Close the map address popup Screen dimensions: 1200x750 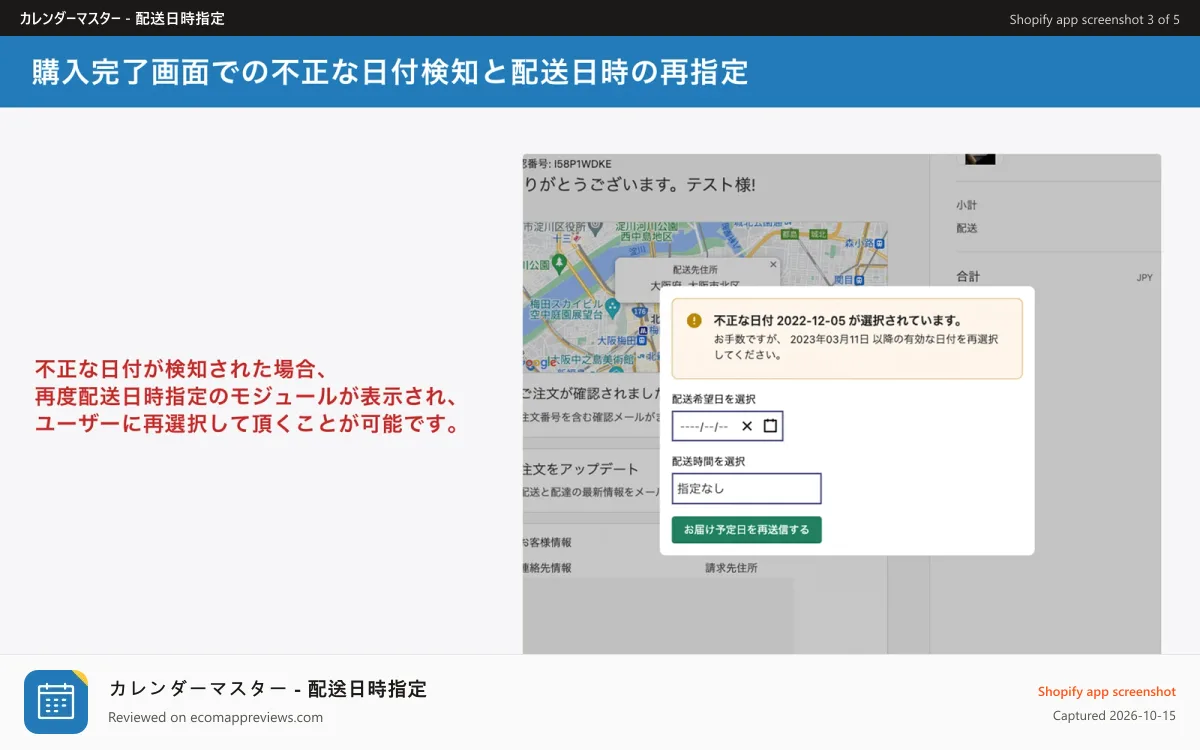point(773,265)
